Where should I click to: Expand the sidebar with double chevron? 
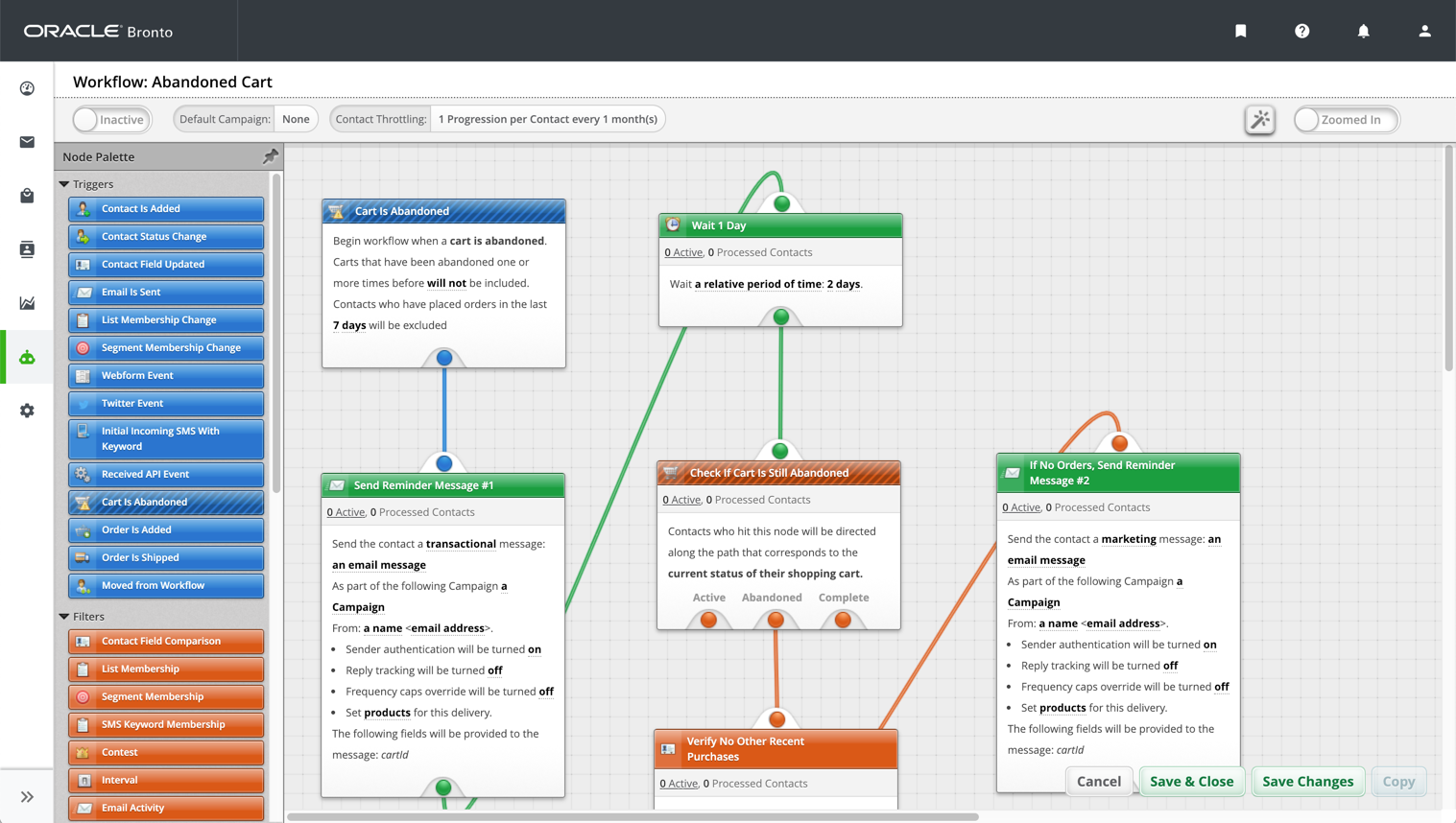(27, 796)
